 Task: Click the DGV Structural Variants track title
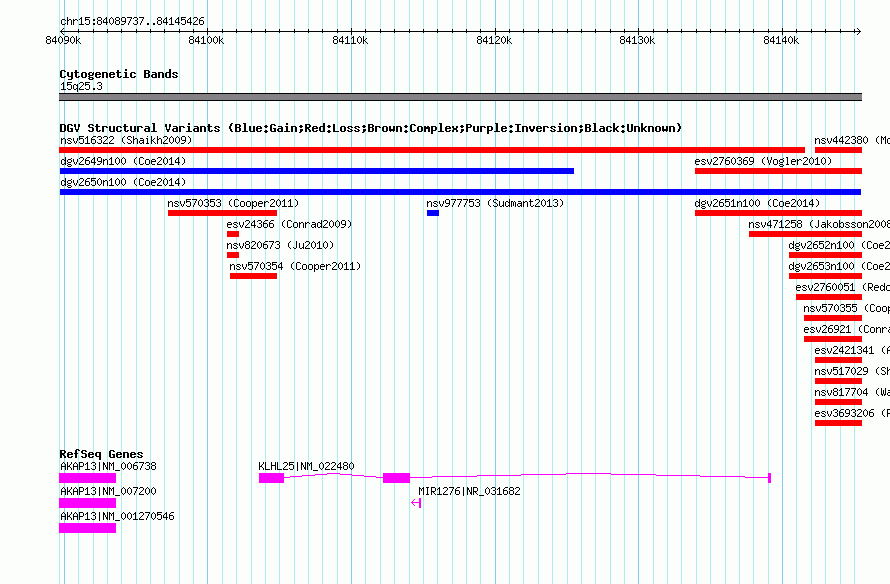coord(371,128)
